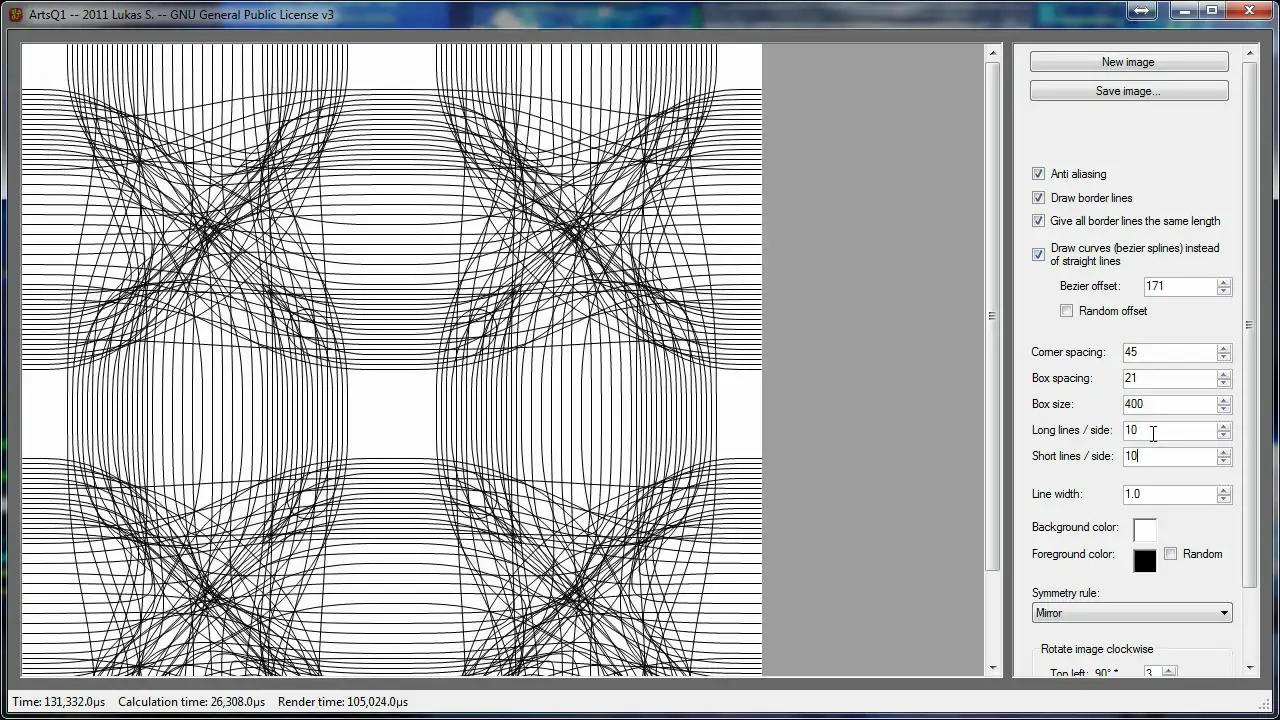Decrease Long lines / side count
1280x720 pixels.
tap(1224, 435)
